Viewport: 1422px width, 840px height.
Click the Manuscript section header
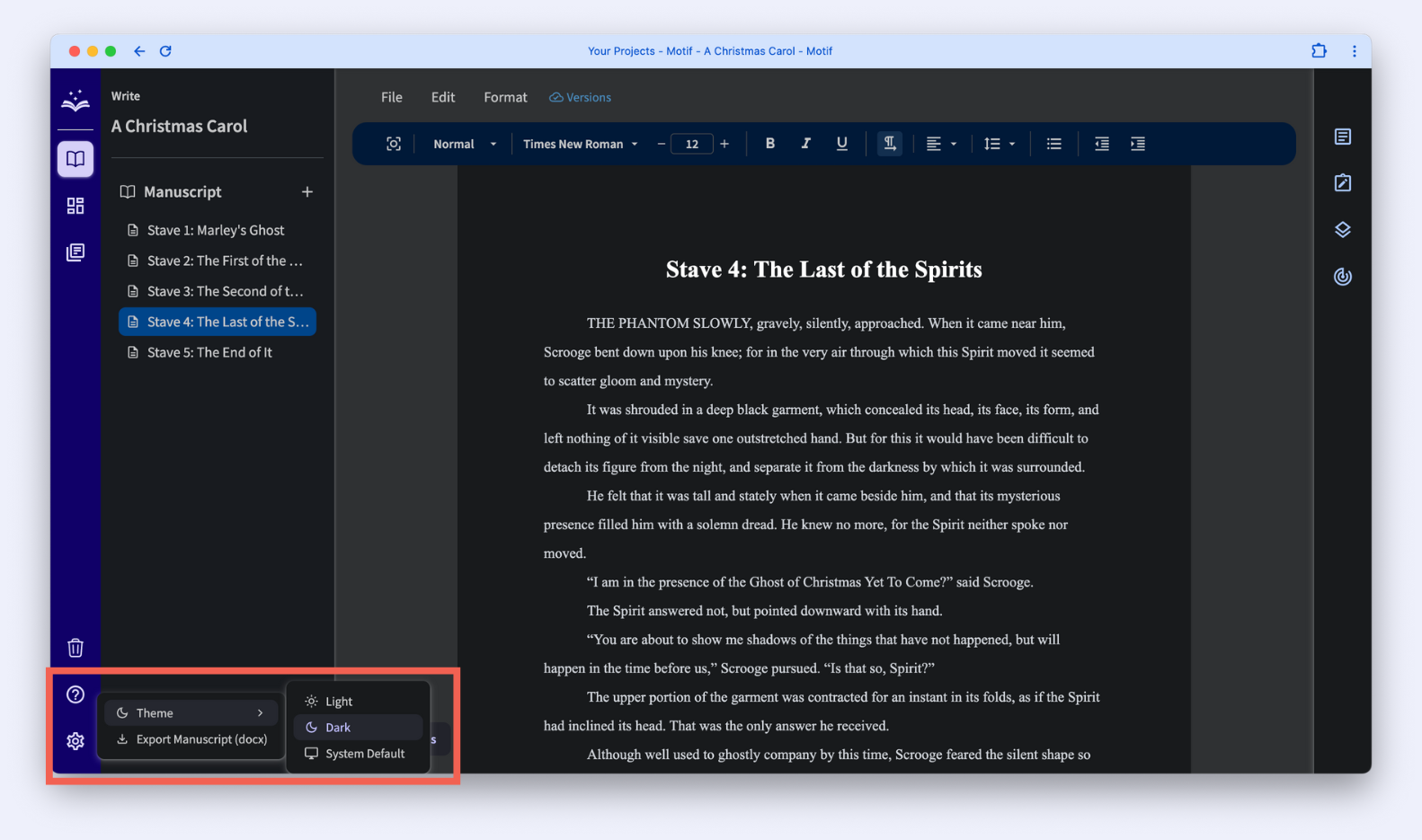tap(182, 192)
